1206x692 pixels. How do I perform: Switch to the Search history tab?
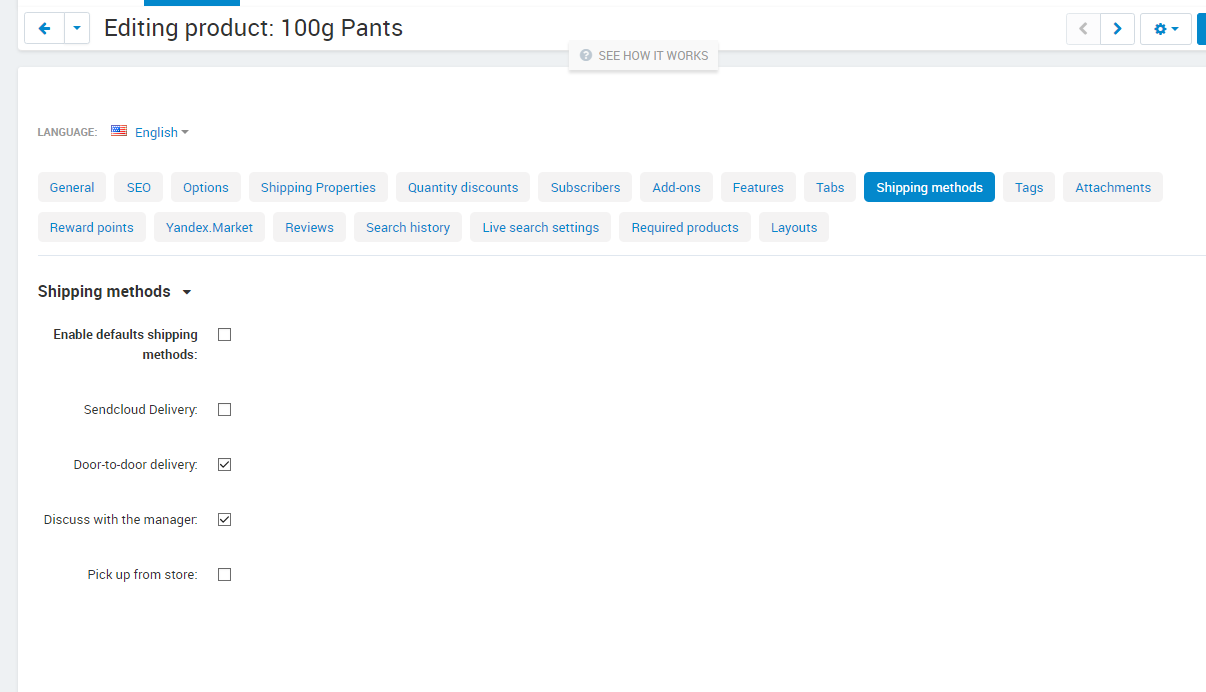(x=408, y=227)
